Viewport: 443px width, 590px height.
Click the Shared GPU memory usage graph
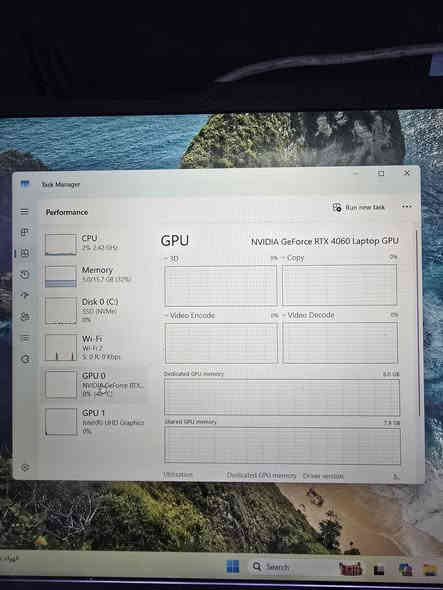282,445
